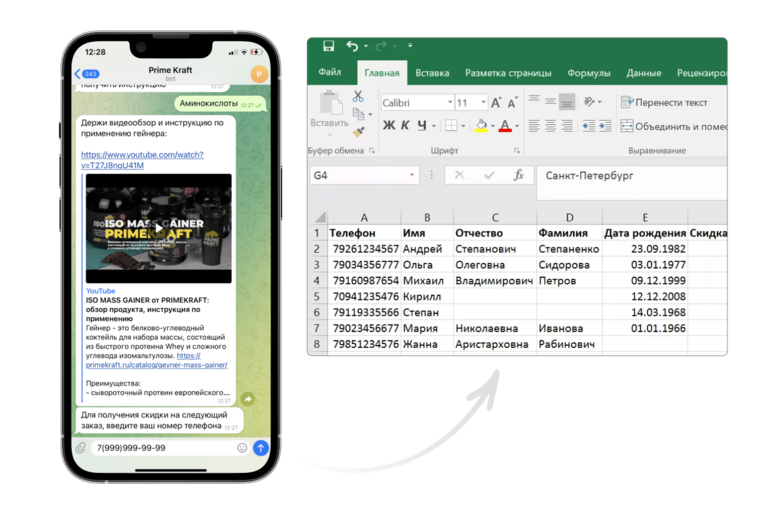Click the Вставить paste button

(330, 111)
